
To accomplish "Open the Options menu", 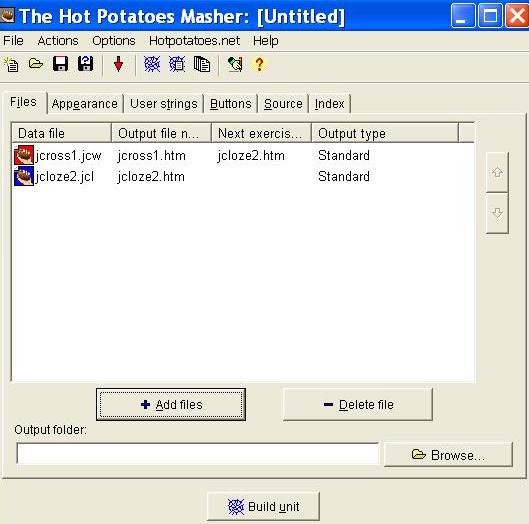I will point(114,41).
